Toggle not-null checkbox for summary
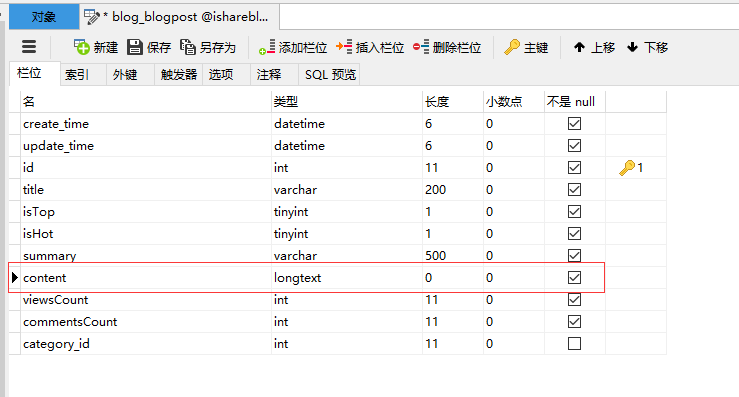The height and width of the screenshot is (397, 739). point(574,256)
